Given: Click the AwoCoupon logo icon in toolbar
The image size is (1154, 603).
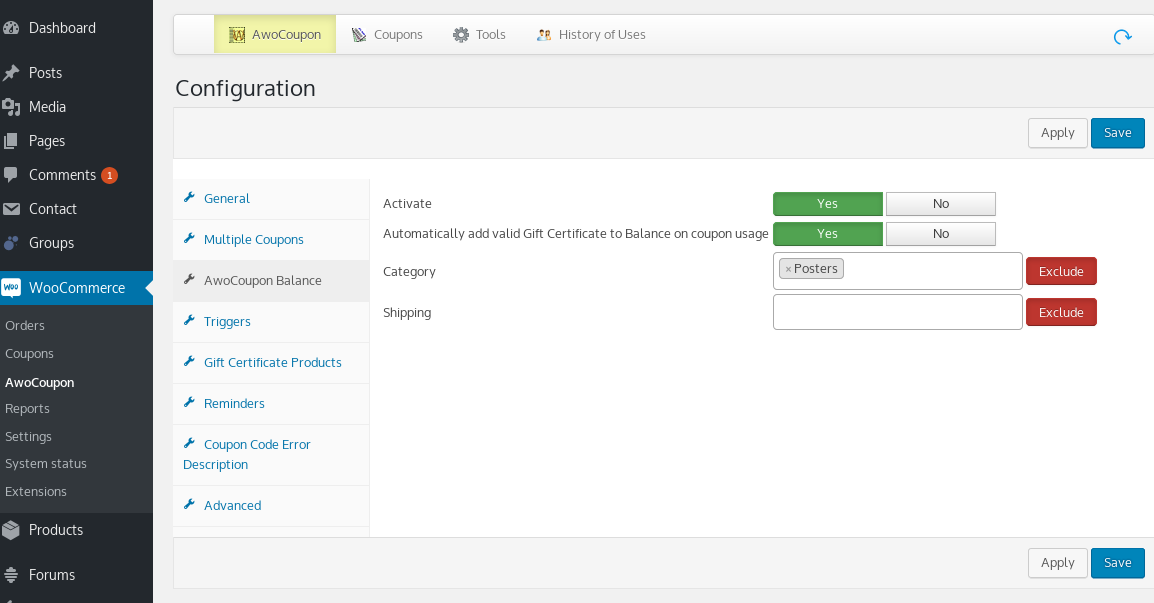Looking at the screenshot, I should tap(237, 35).
